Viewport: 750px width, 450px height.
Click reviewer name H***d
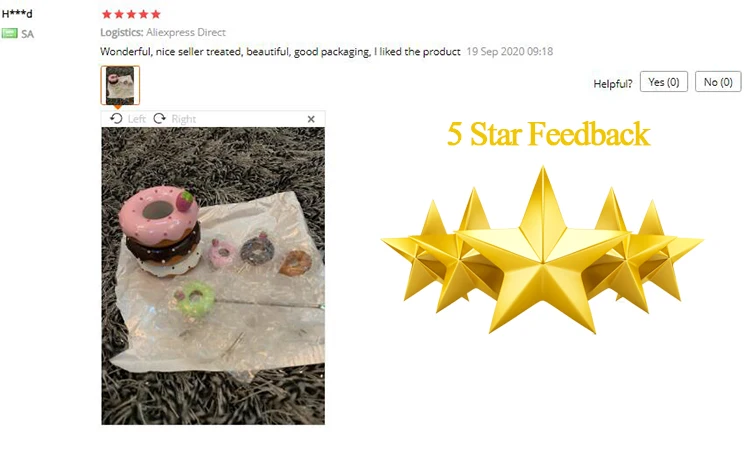click(x=17, y=14)
